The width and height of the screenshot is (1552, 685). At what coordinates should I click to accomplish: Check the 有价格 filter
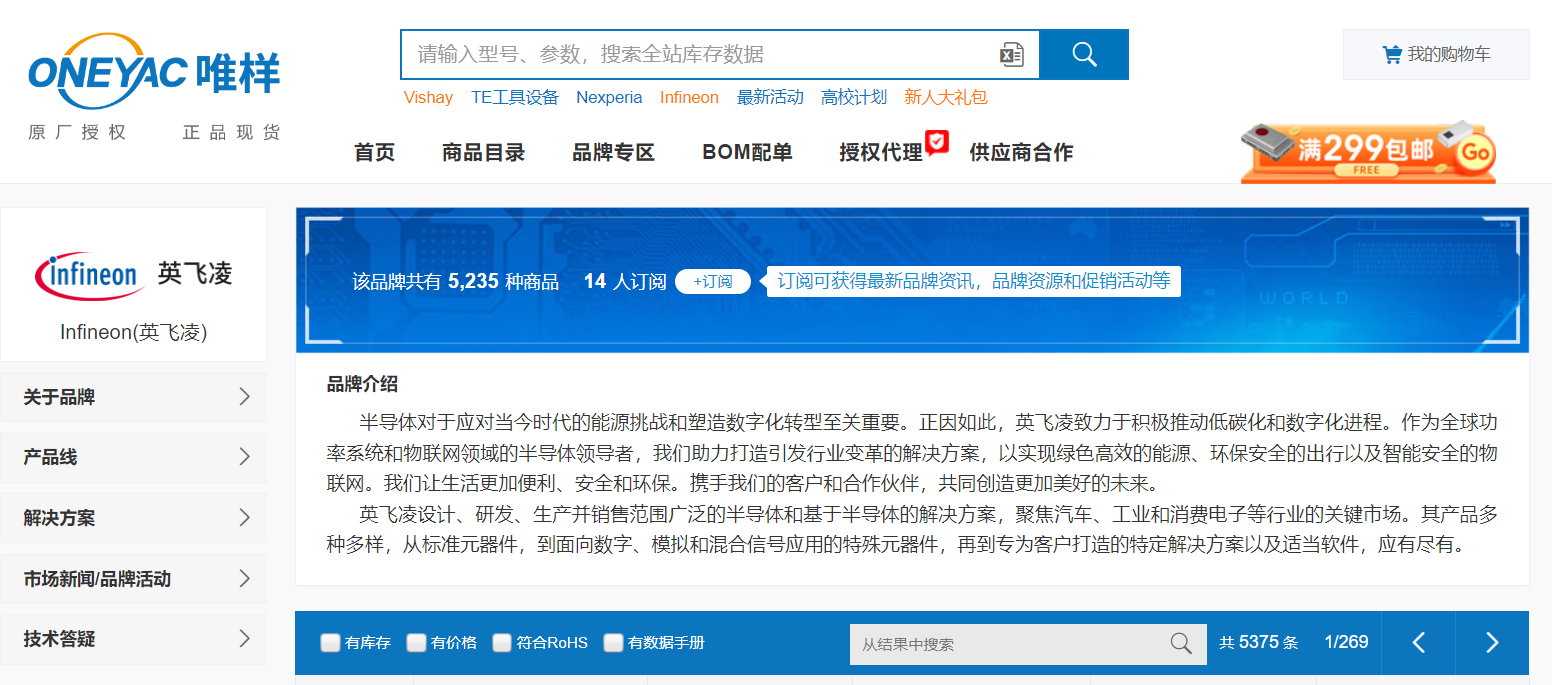(416, 643)
